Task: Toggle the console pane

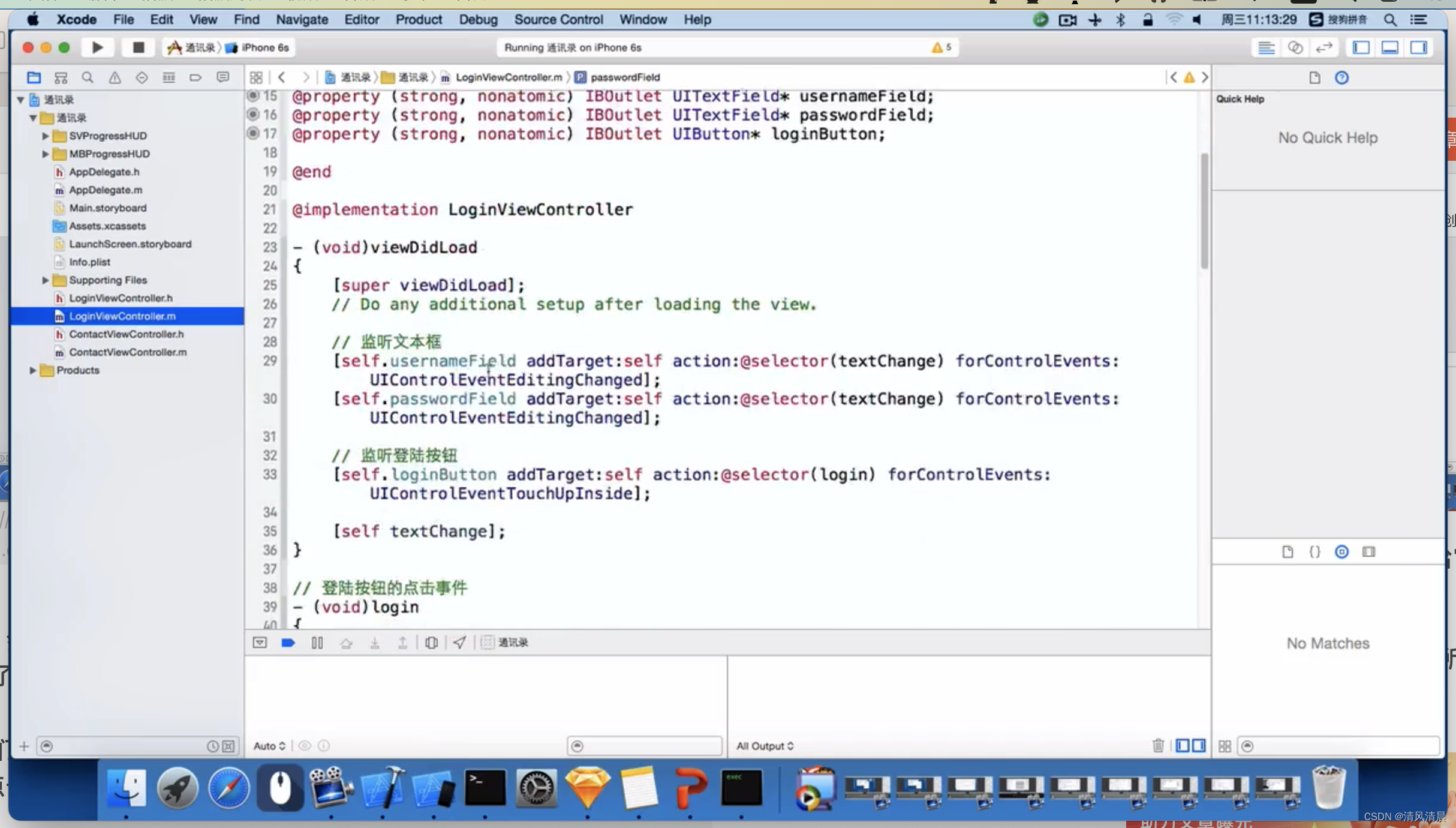Action: coord(1199,746)
